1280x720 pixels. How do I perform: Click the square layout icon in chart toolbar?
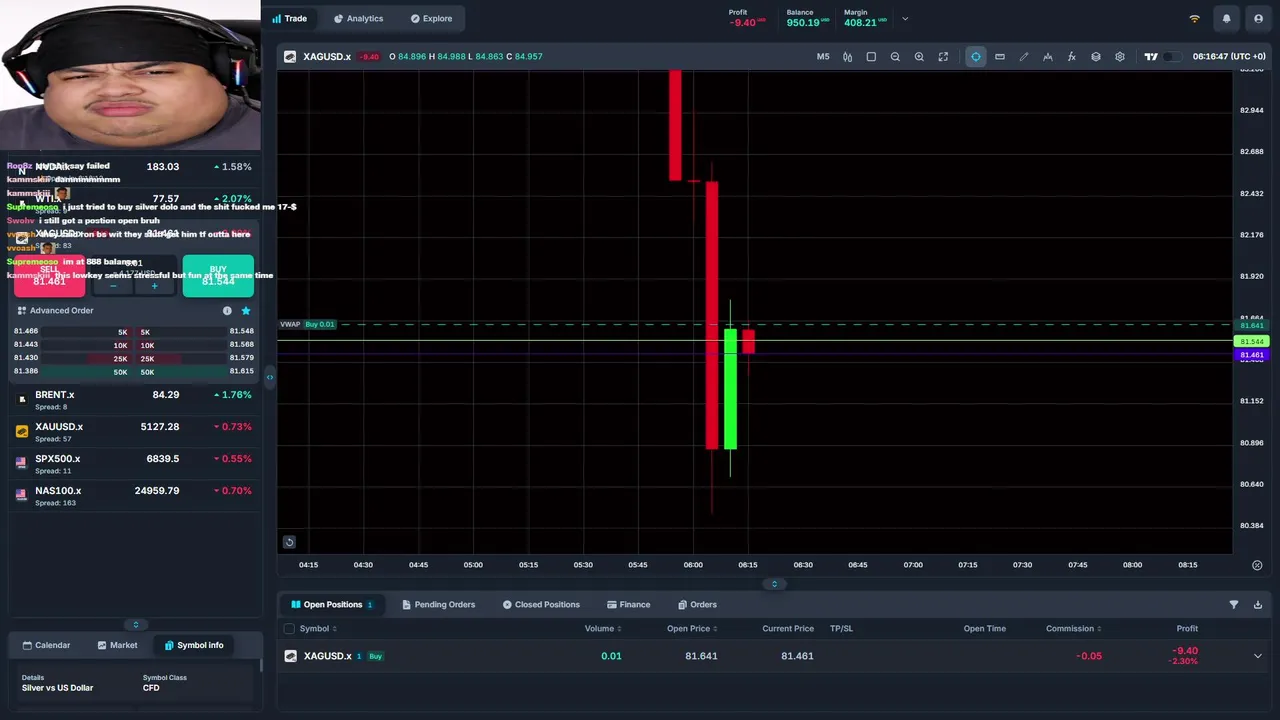coord(871,57)
